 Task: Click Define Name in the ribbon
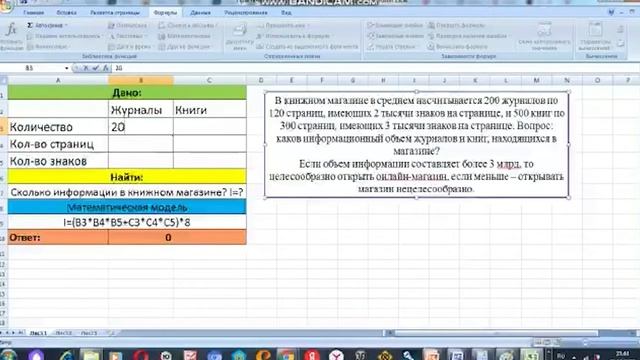pyautogui.click(x=283, y=25)
